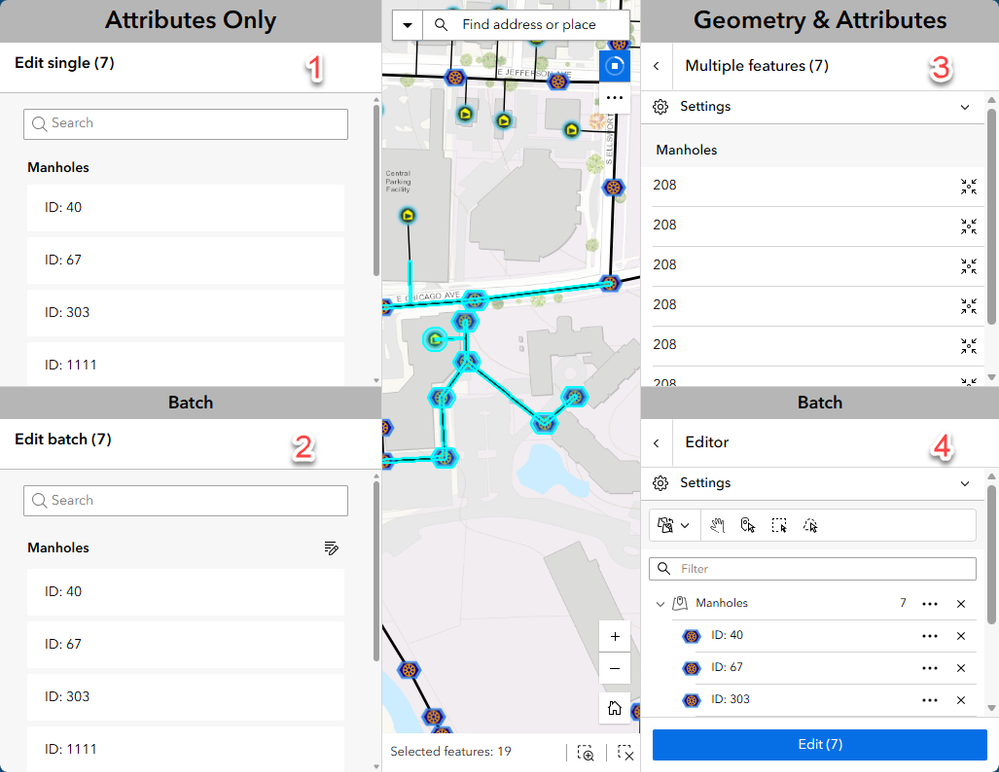This screenshot has height=772, width=999.
Task: Remove the Manholes group from selection
Action: [961, 604]
